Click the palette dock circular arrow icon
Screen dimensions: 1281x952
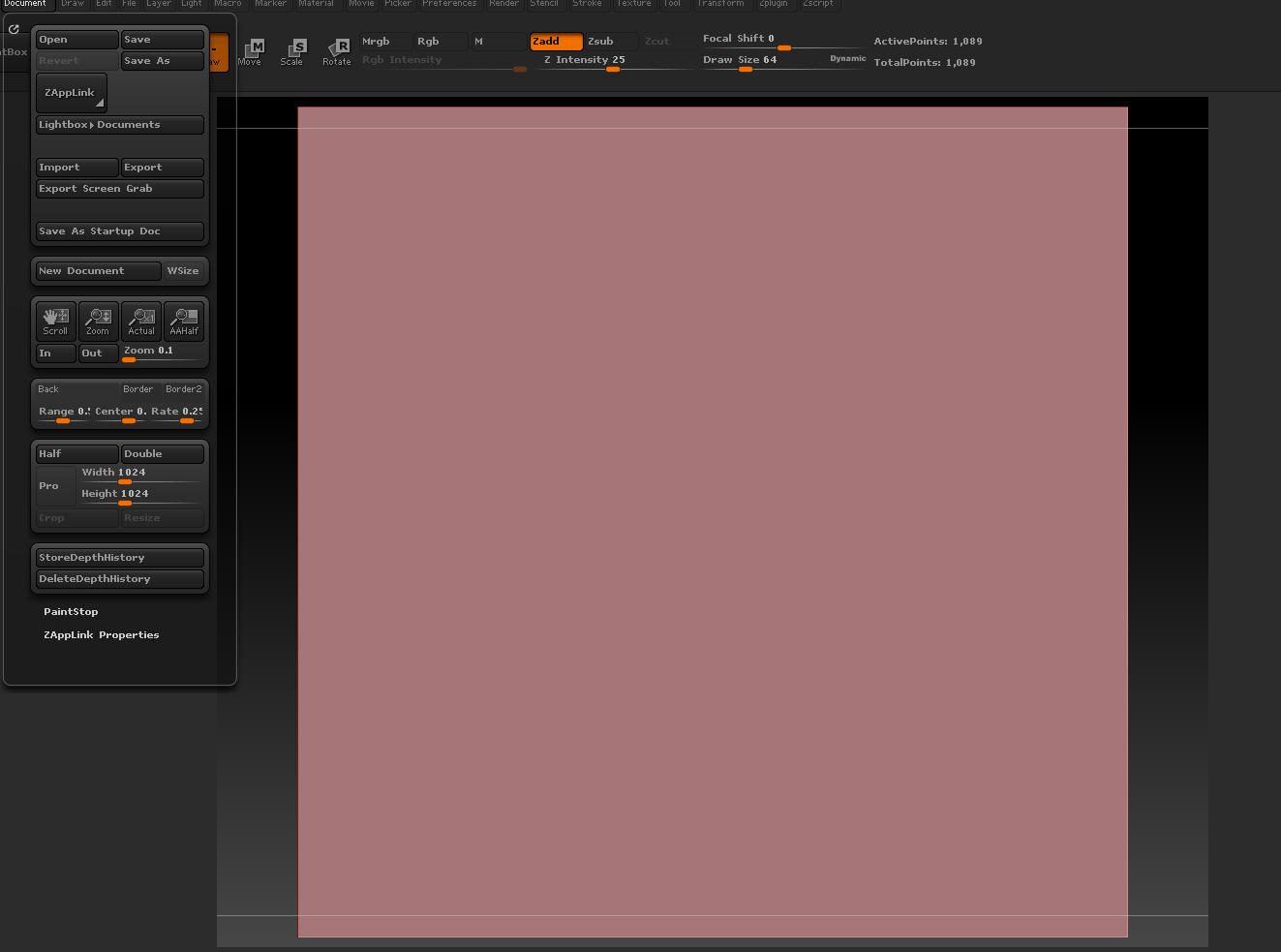click(x=14, y=29)
